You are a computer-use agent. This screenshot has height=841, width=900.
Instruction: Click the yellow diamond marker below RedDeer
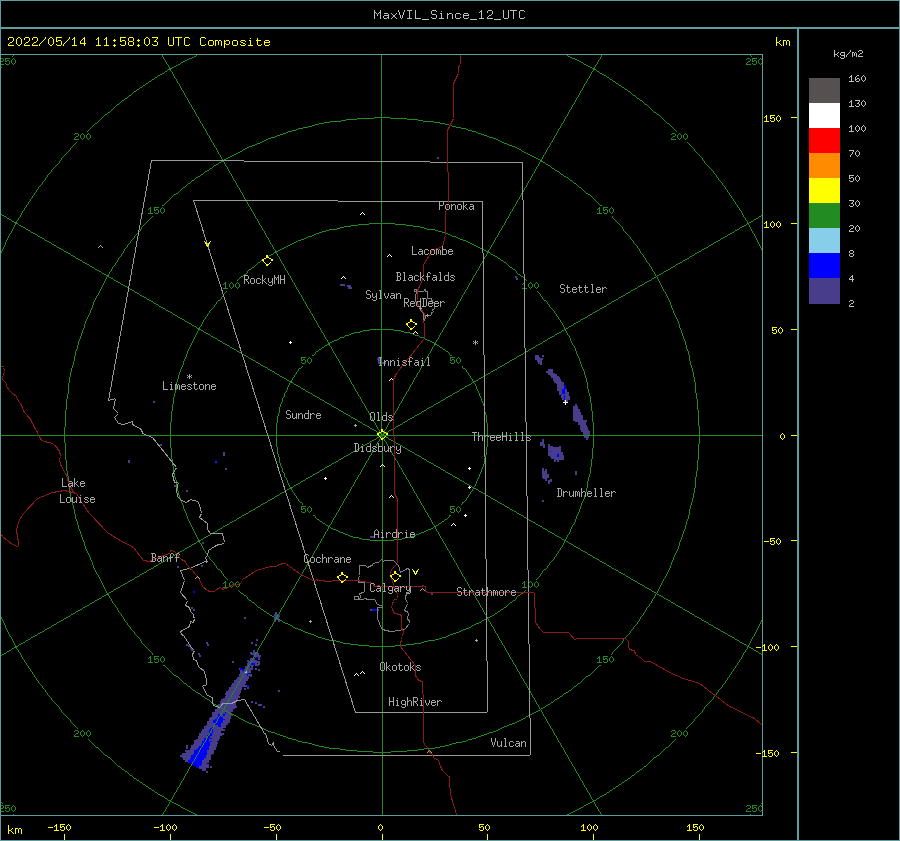[411, 325]
